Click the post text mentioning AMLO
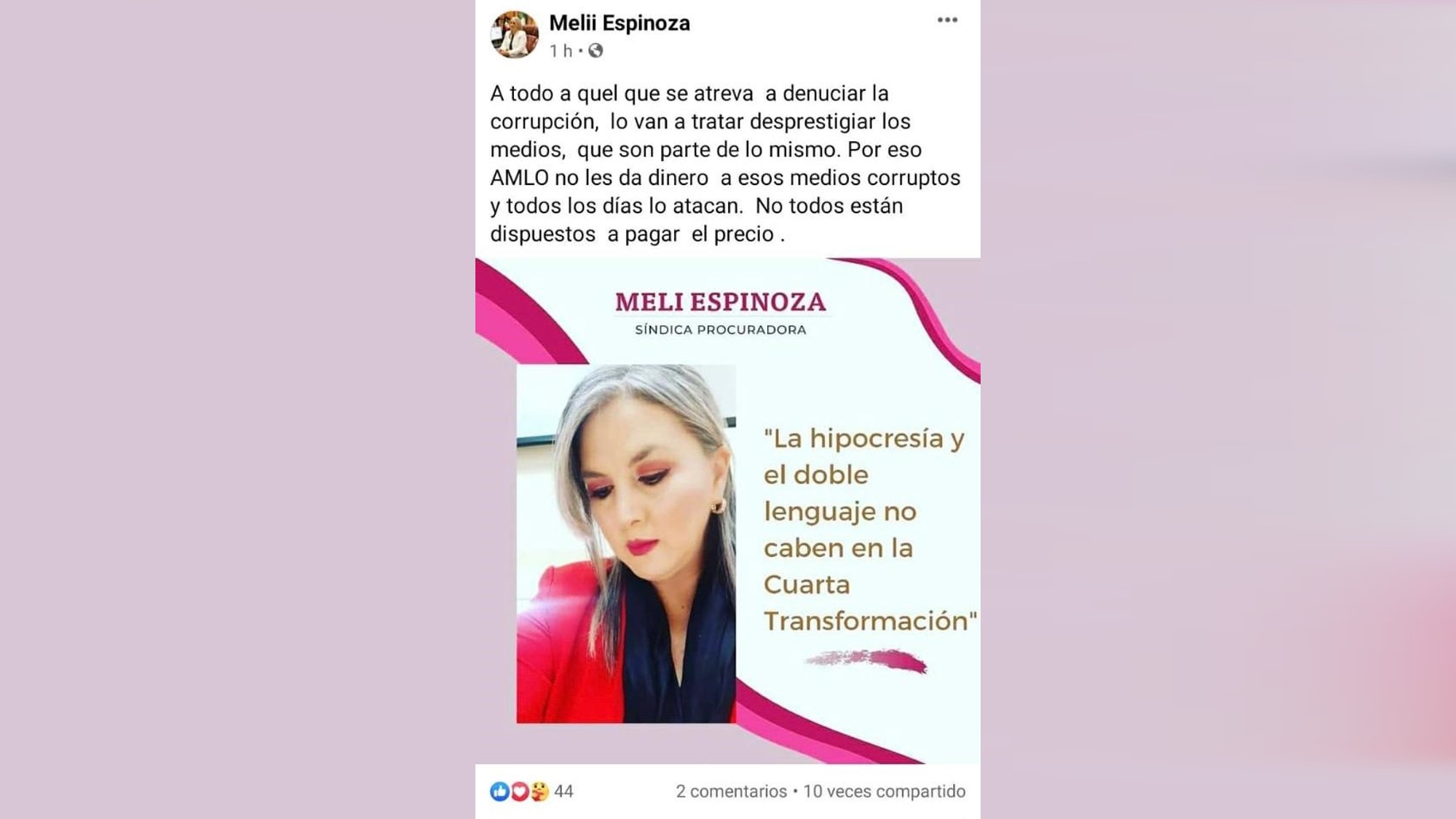 click(725, 164)
